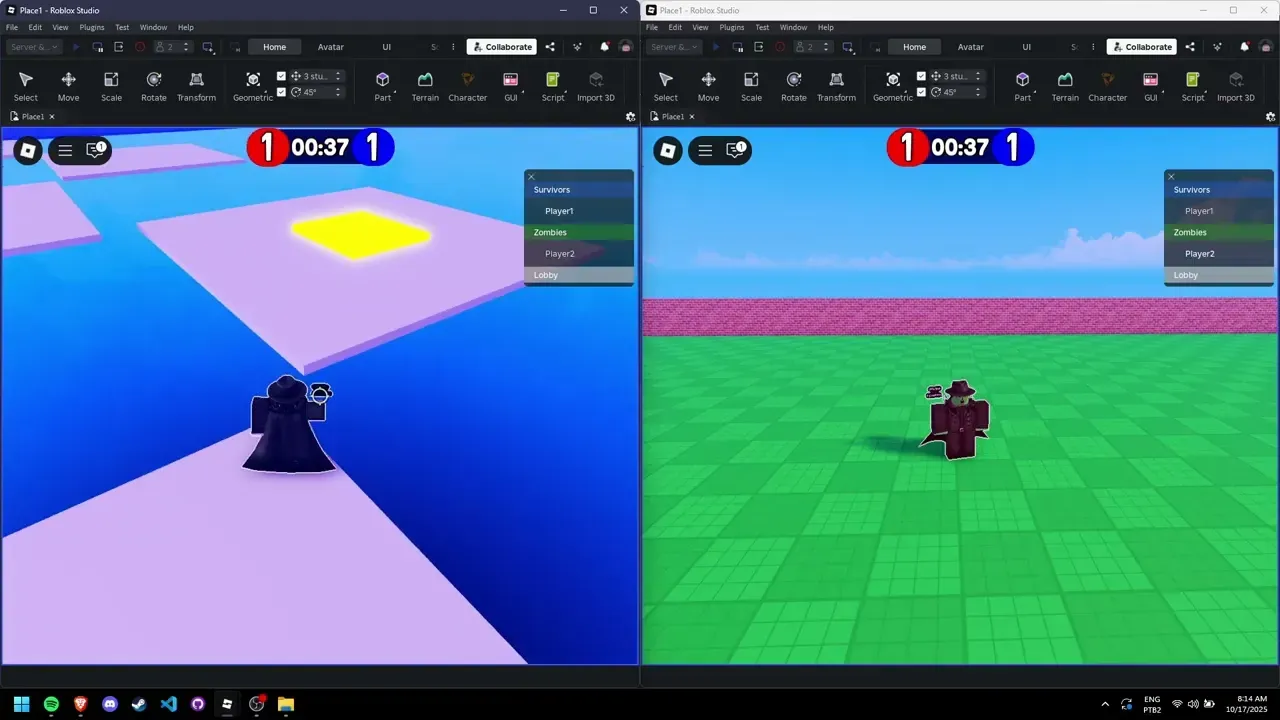Screen dimensions: 1280x720
Task: Click Script tool in right window
Action: point(1193,86)
